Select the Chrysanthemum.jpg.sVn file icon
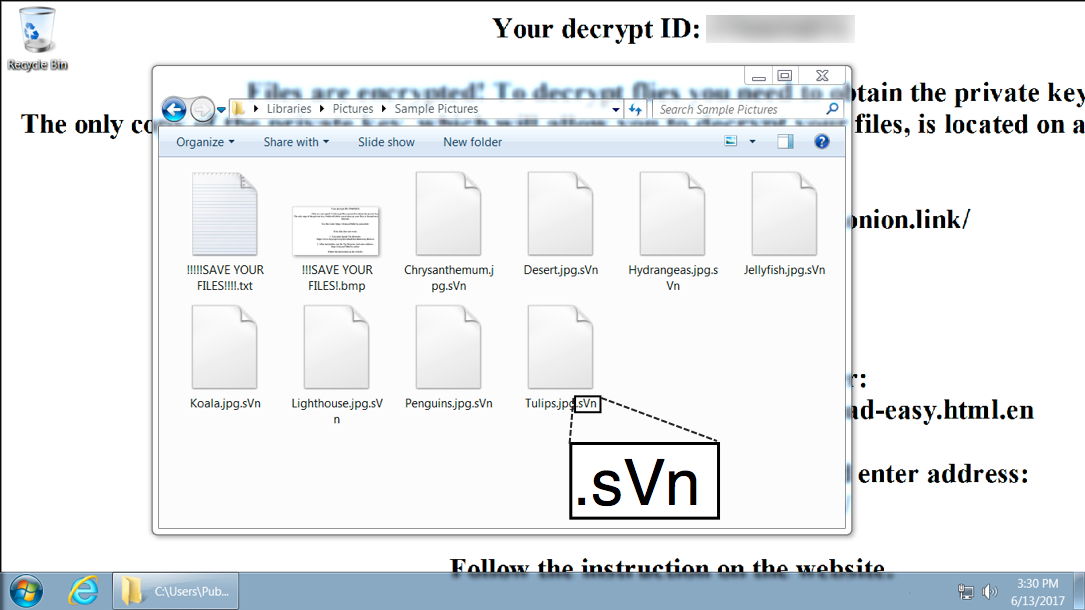This screenshot has height=610, width=1085. 448,214
